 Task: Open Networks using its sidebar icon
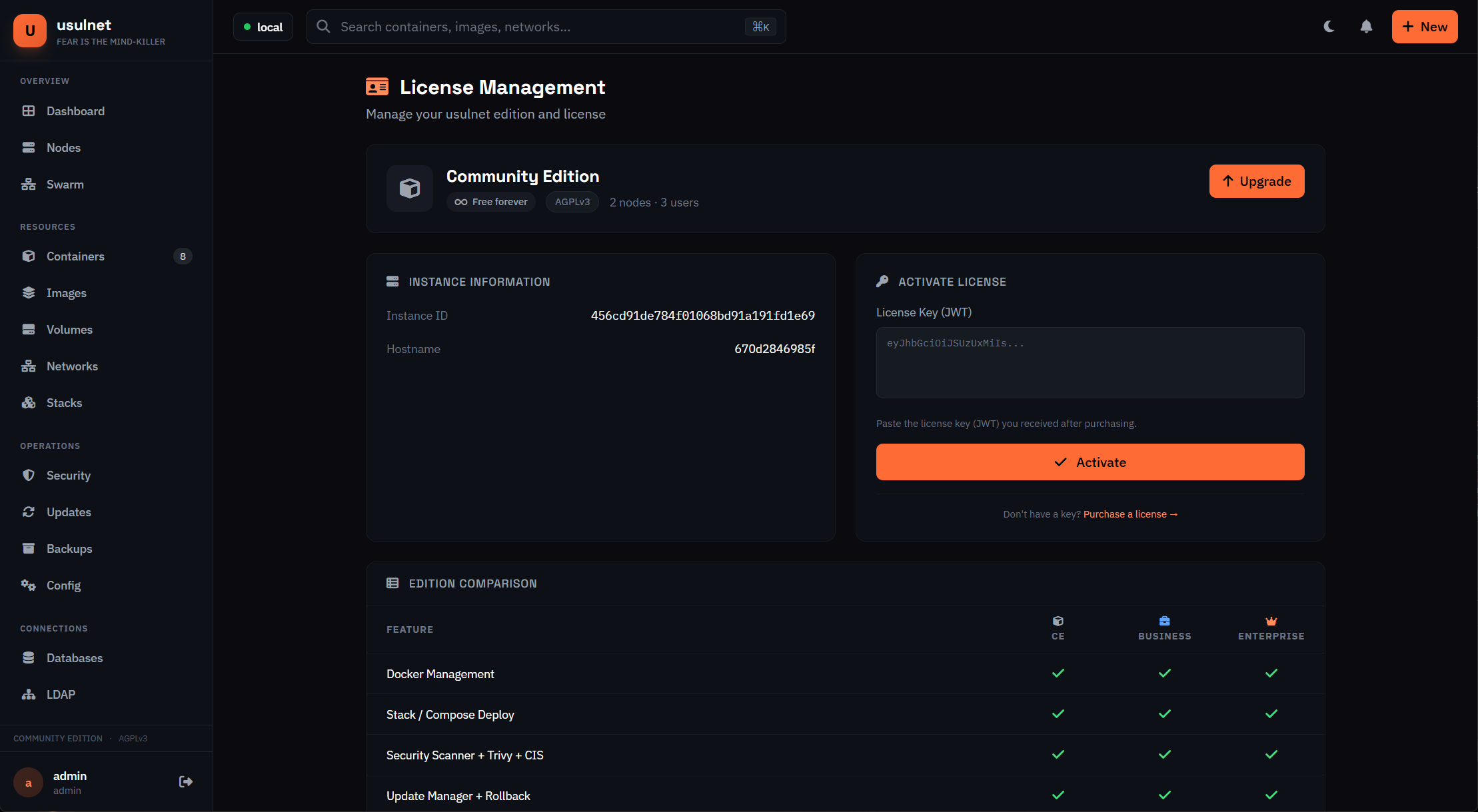click(x=29, y=366)
